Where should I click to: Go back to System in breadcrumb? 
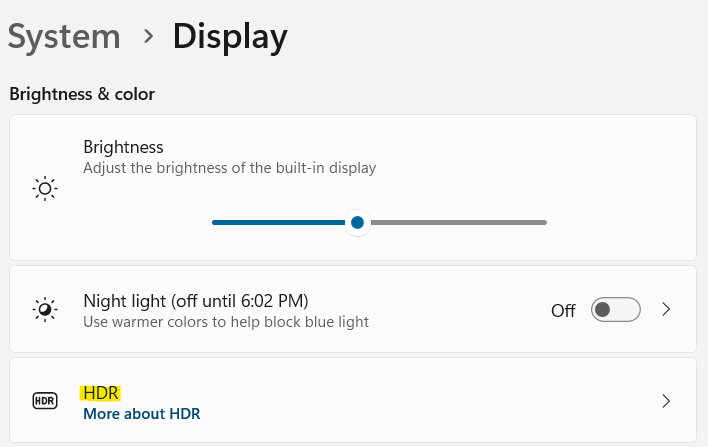[x=64, y=37]
